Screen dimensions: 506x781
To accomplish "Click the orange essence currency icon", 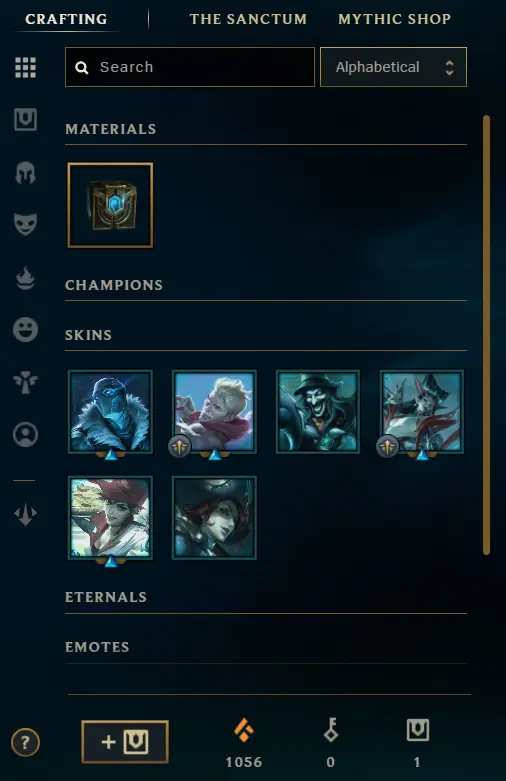I will pos(244,731).
